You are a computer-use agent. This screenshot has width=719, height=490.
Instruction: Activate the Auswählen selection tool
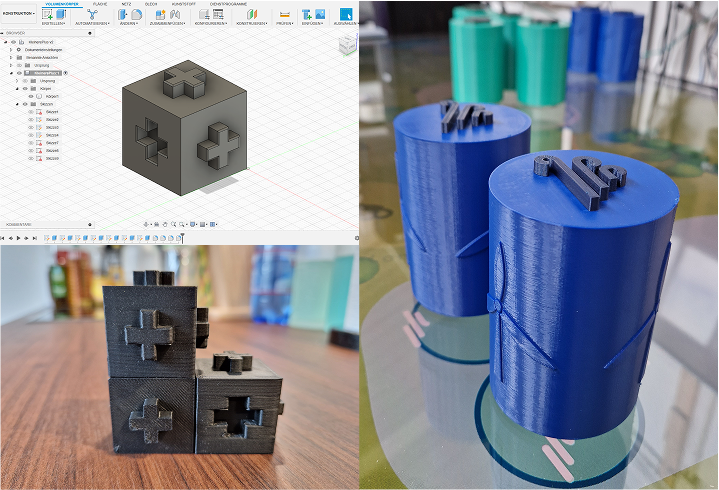point(347,14)
